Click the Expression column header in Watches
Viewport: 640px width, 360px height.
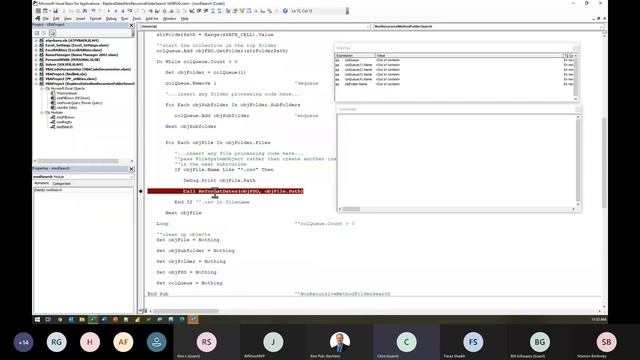(355, 56)
